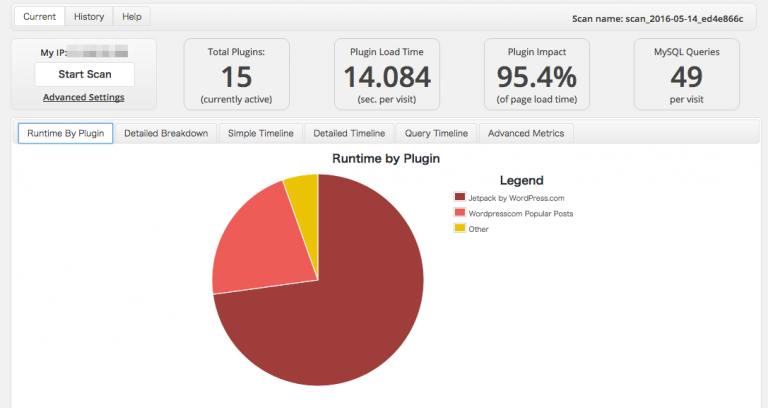
Task: Click the Wordpresscom Popular Posts legend swatch
Action: point(460,213)
